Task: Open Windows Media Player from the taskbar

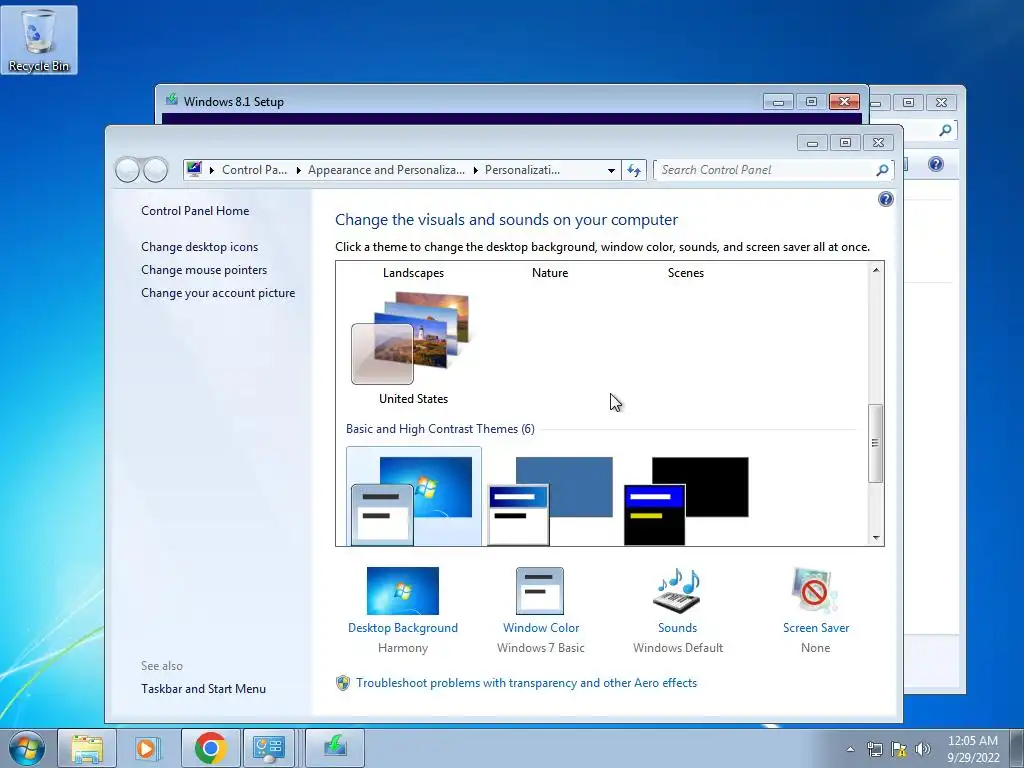Action: (148, 748)
